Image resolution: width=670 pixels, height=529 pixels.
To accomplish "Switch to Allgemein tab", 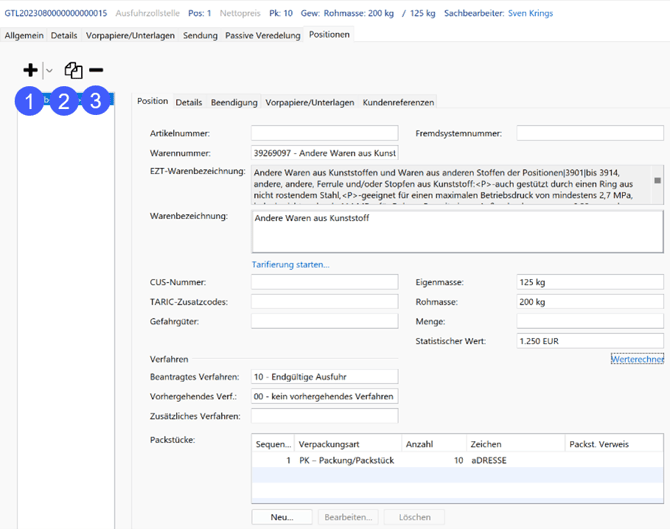I will (x=24, y=35).
